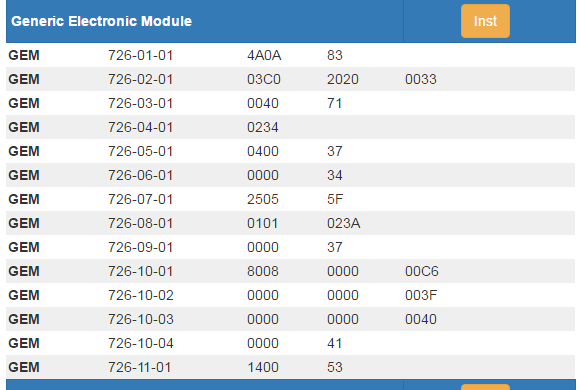Click the 726-02-01 entry

140,79
